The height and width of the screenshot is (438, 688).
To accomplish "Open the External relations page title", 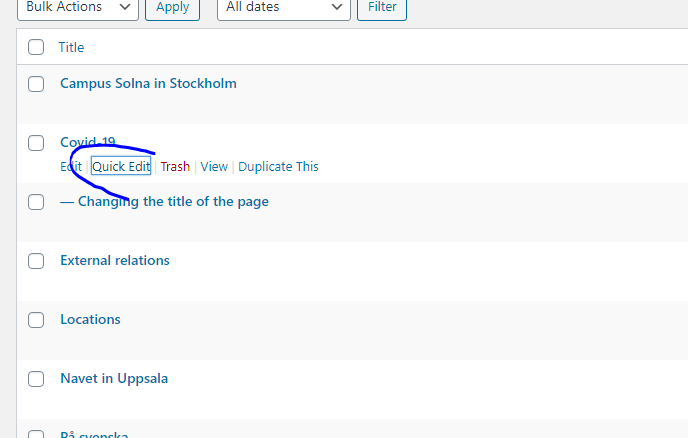I will coord(115,260).
